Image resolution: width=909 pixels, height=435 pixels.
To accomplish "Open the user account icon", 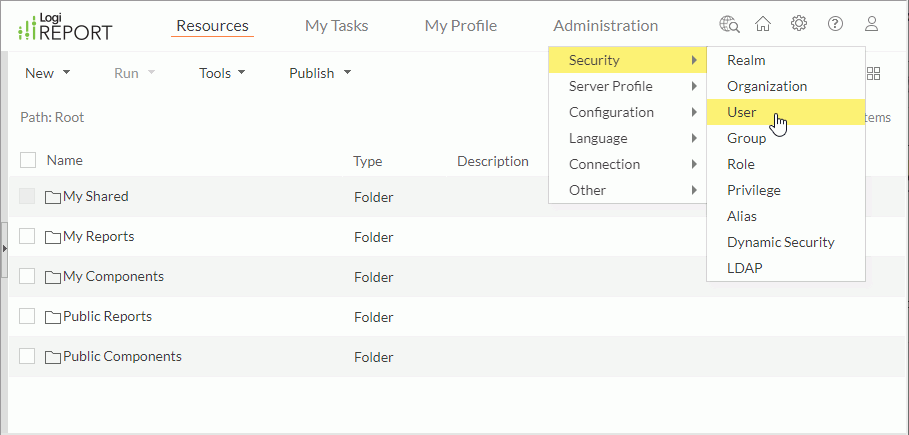I will pyautogui.click(x=871, y=25).
